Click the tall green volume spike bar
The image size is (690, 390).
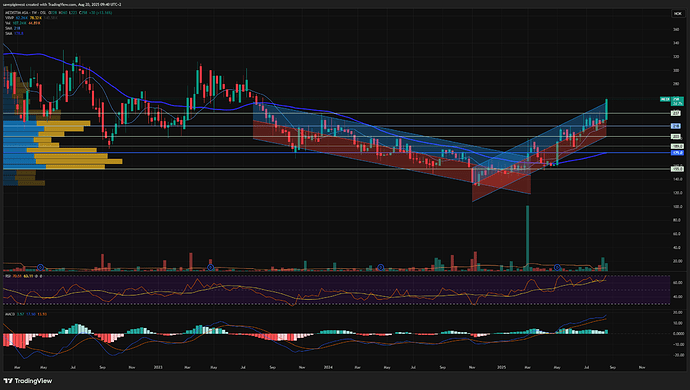tap(528, 238)
